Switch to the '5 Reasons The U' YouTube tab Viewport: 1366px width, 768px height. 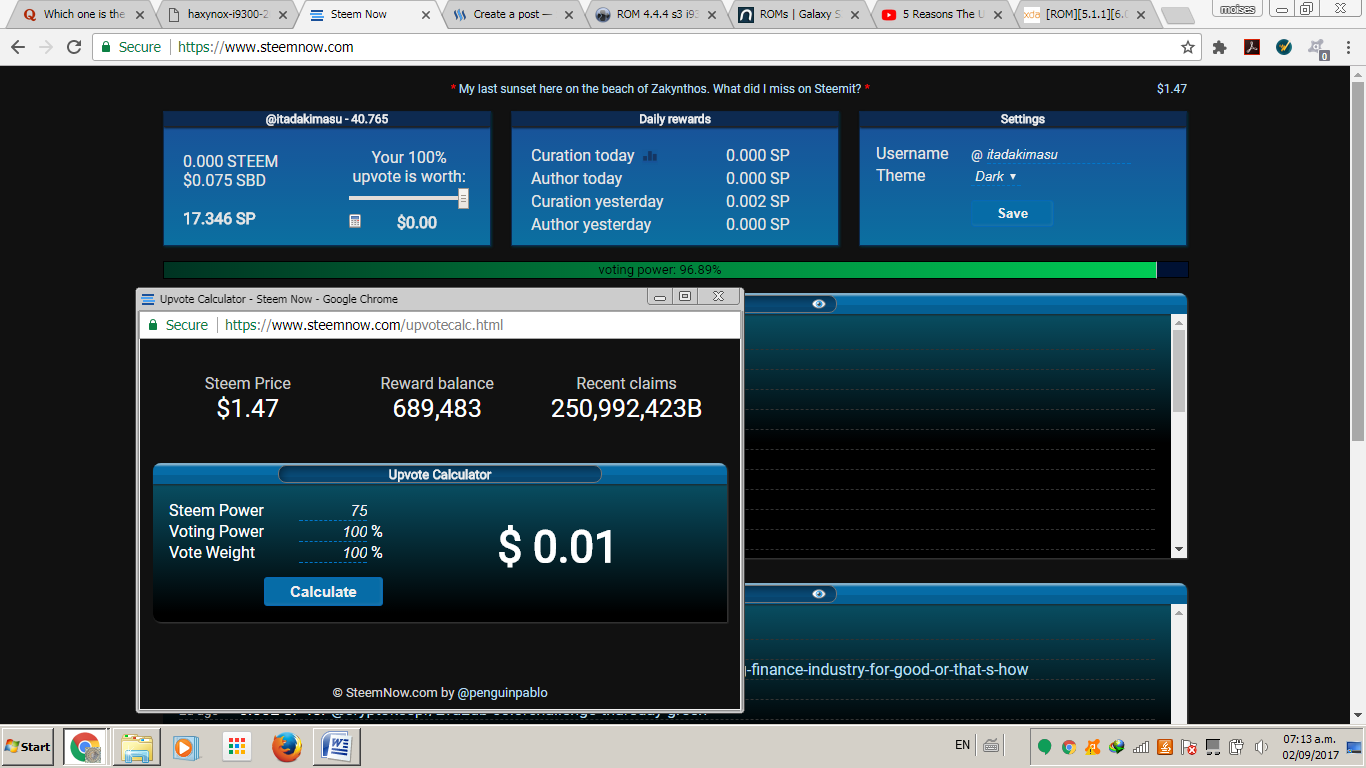click(x=940, y=15)
